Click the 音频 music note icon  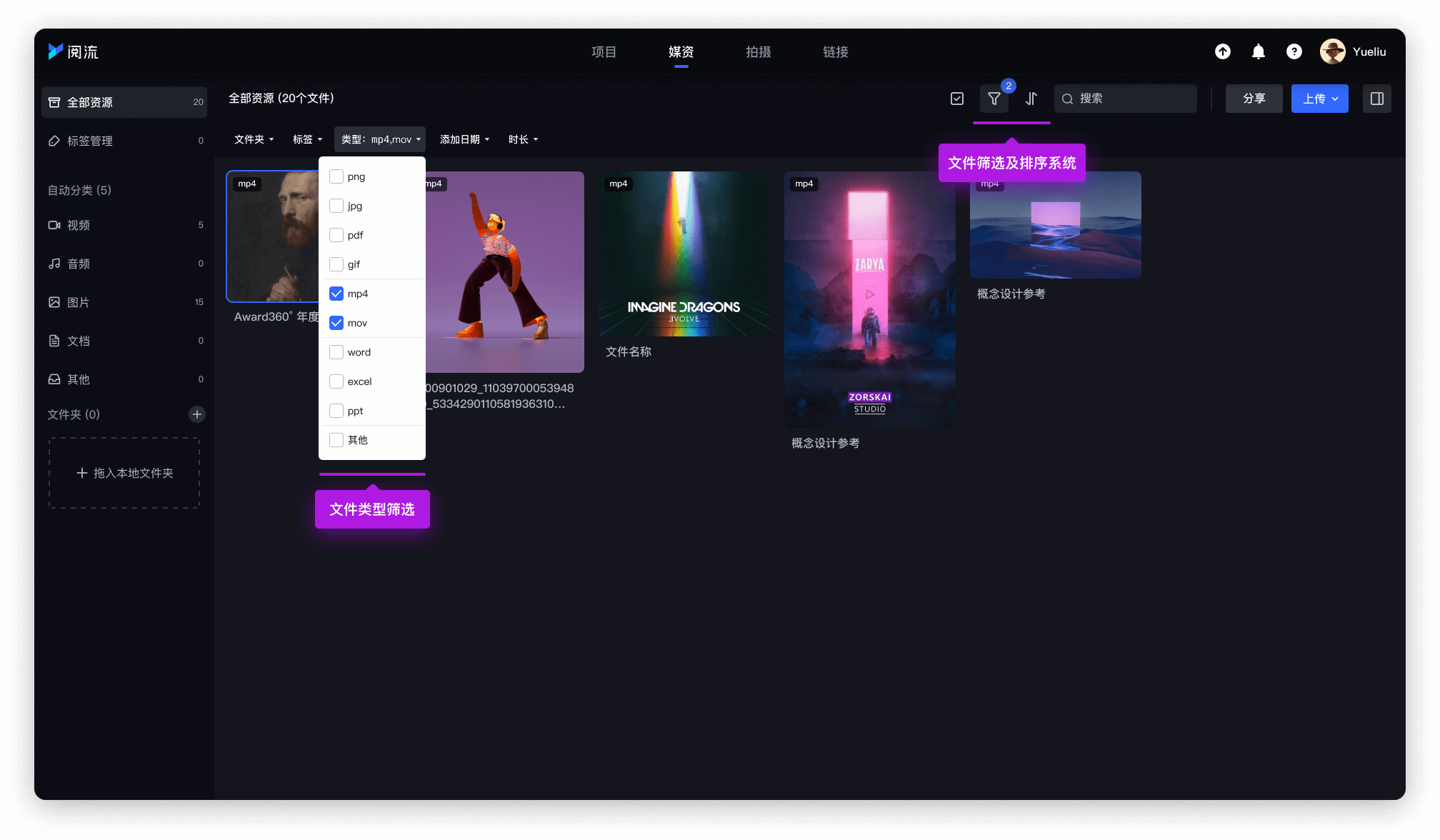[x=54, y=264]
